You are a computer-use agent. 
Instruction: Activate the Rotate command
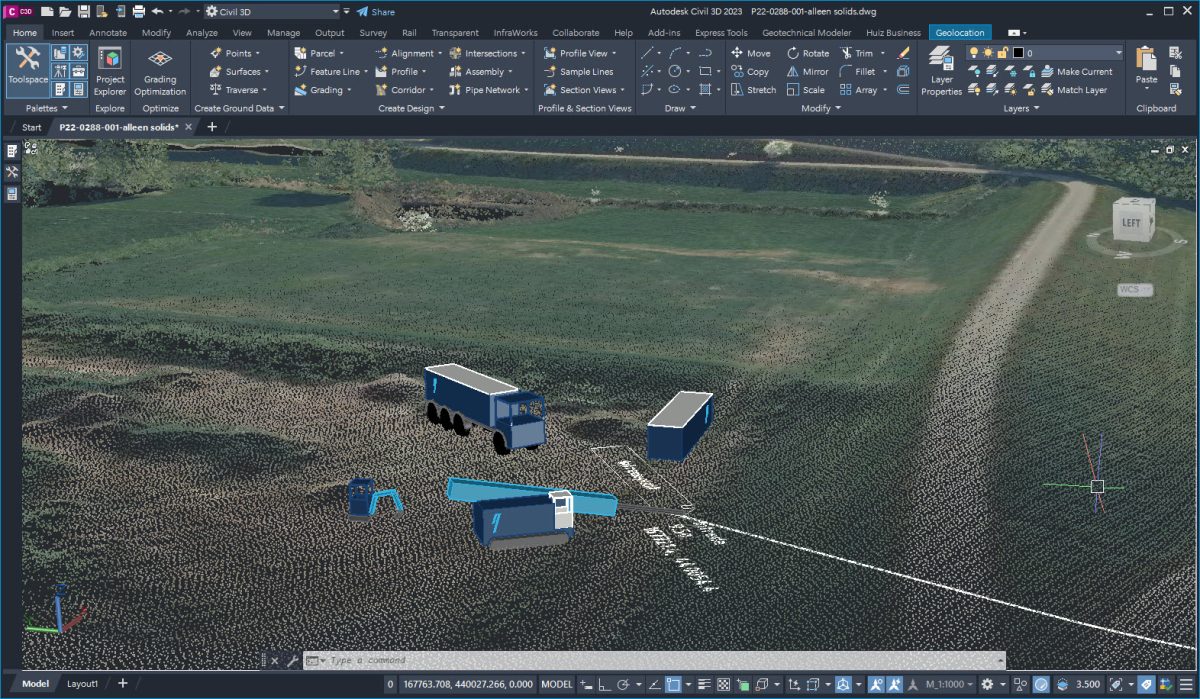(x=808, y=52)
